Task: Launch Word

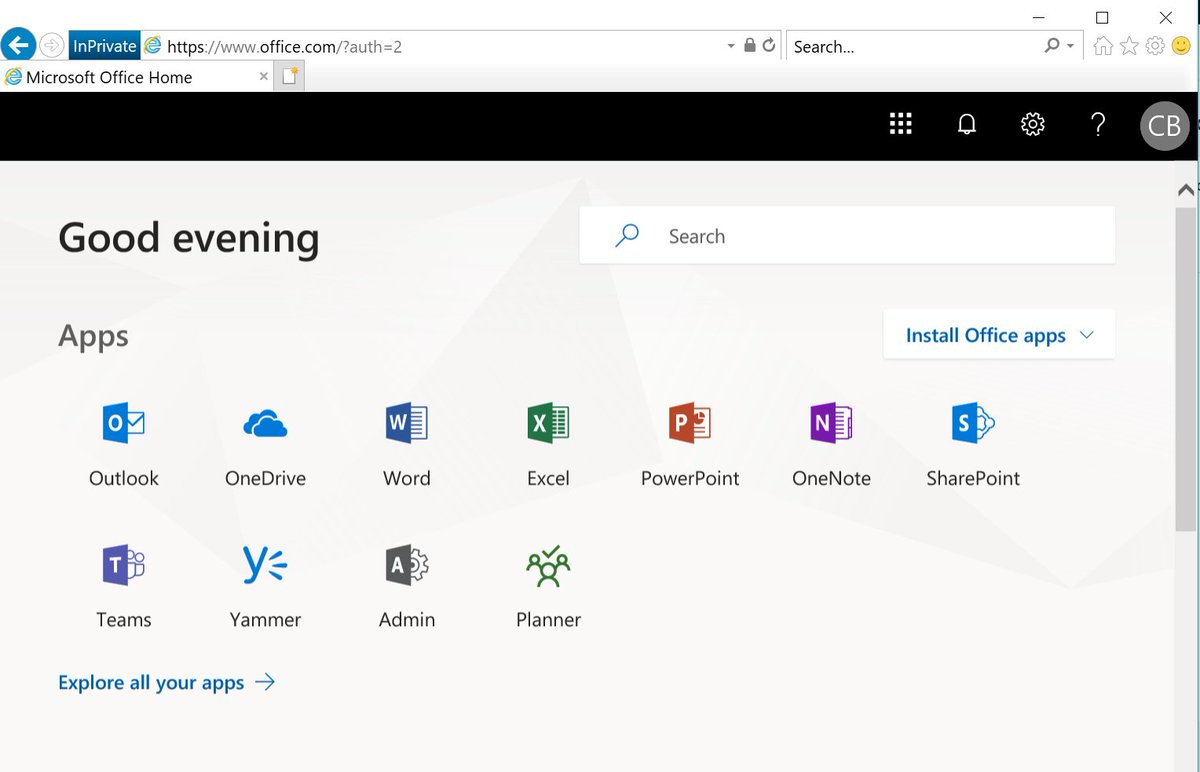Action: click(x=406, y=440)
